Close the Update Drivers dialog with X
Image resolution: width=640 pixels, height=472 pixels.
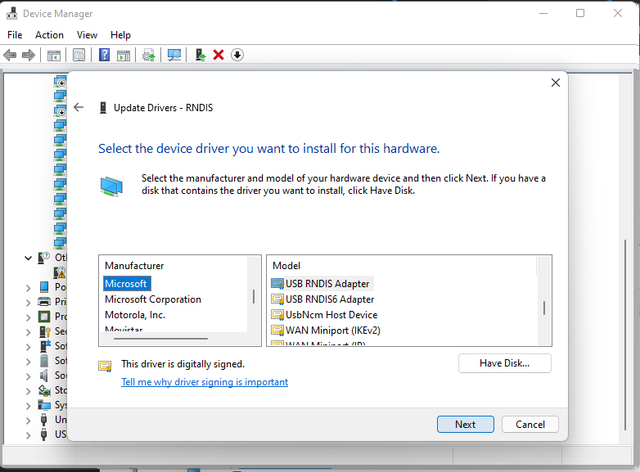(x=556, y=82)
